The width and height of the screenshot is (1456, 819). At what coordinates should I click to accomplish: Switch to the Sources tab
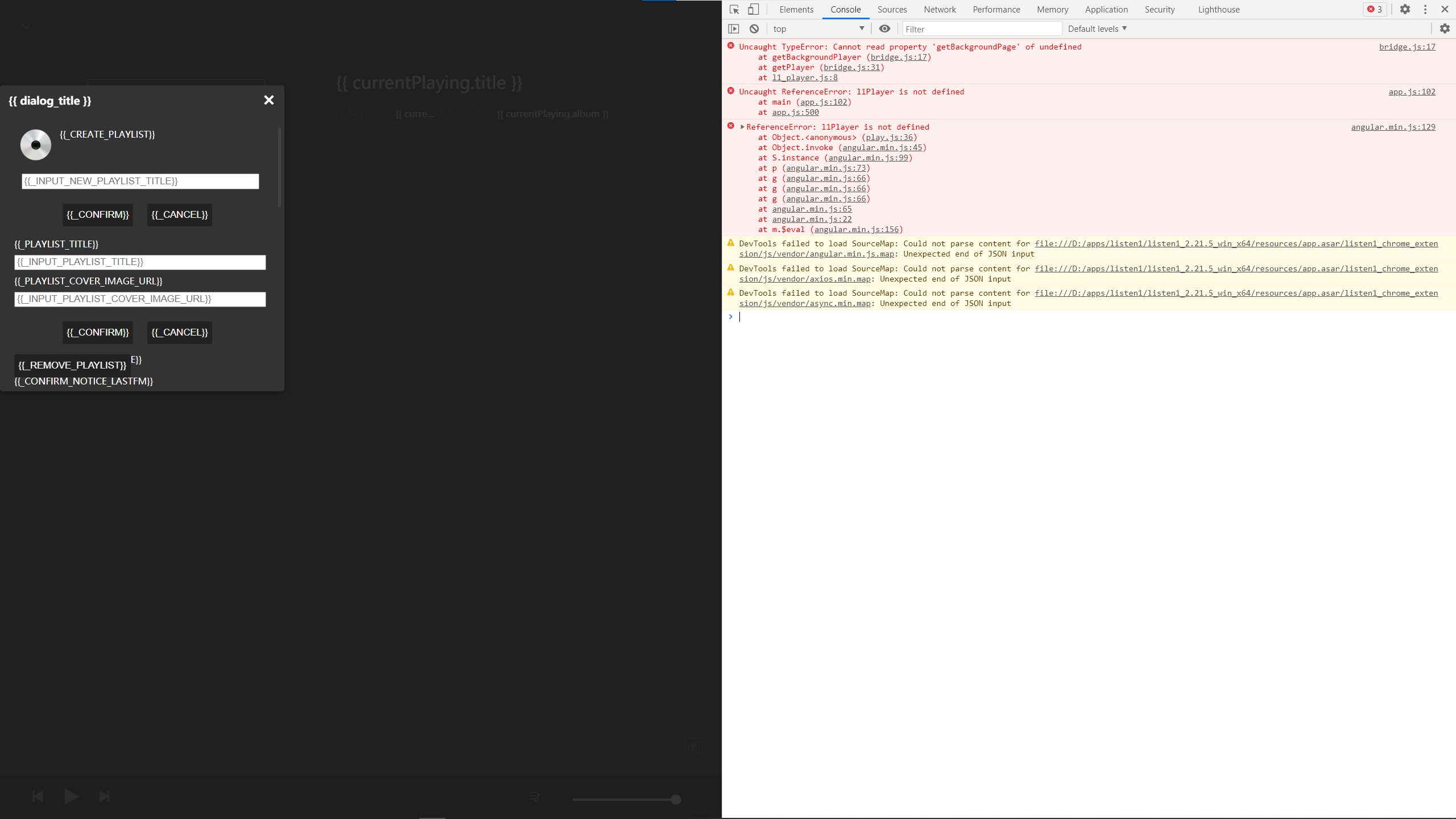coord(892,10)
